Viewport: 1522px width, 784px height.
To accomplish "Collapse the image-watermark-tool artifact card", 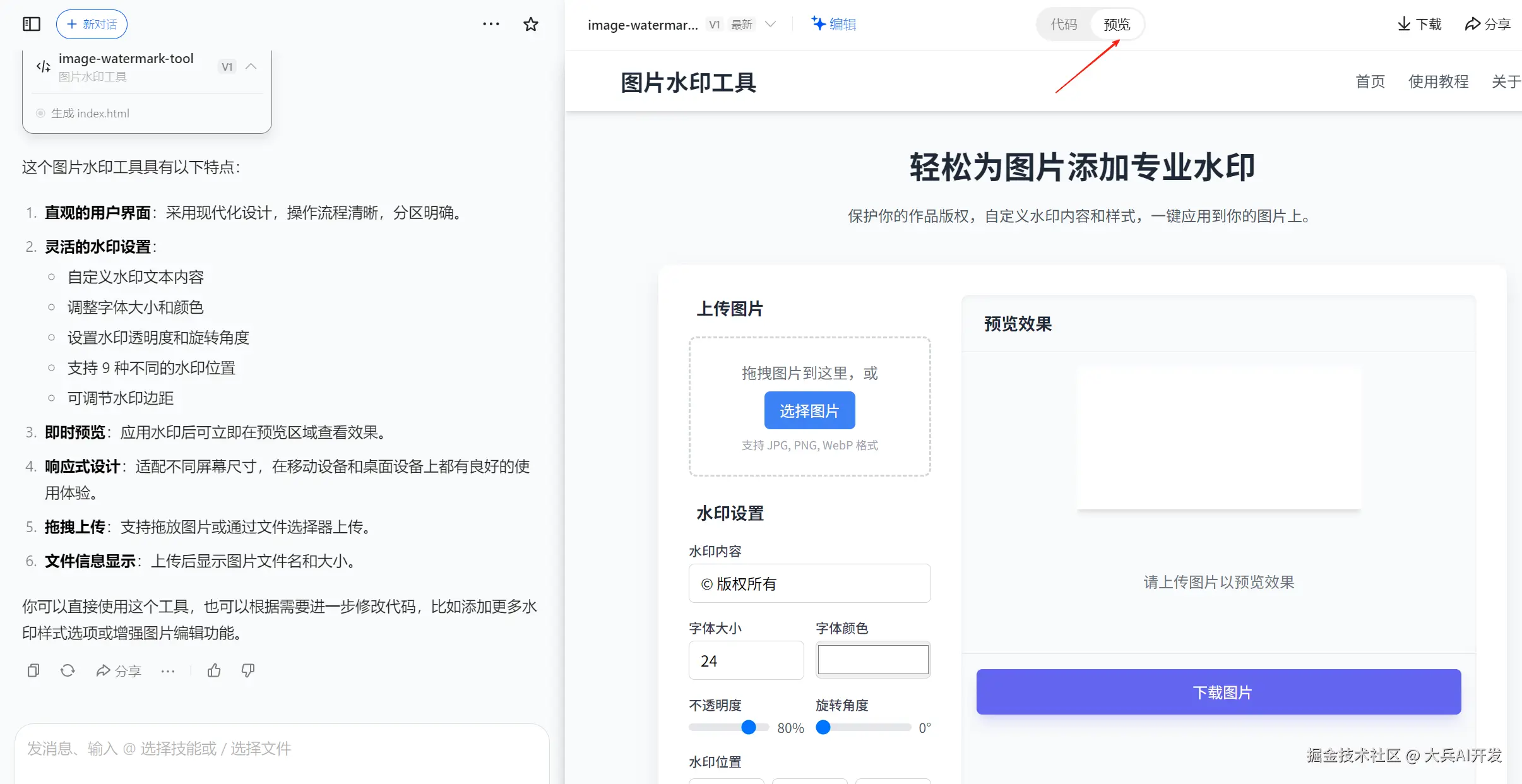I will [251, 66].
